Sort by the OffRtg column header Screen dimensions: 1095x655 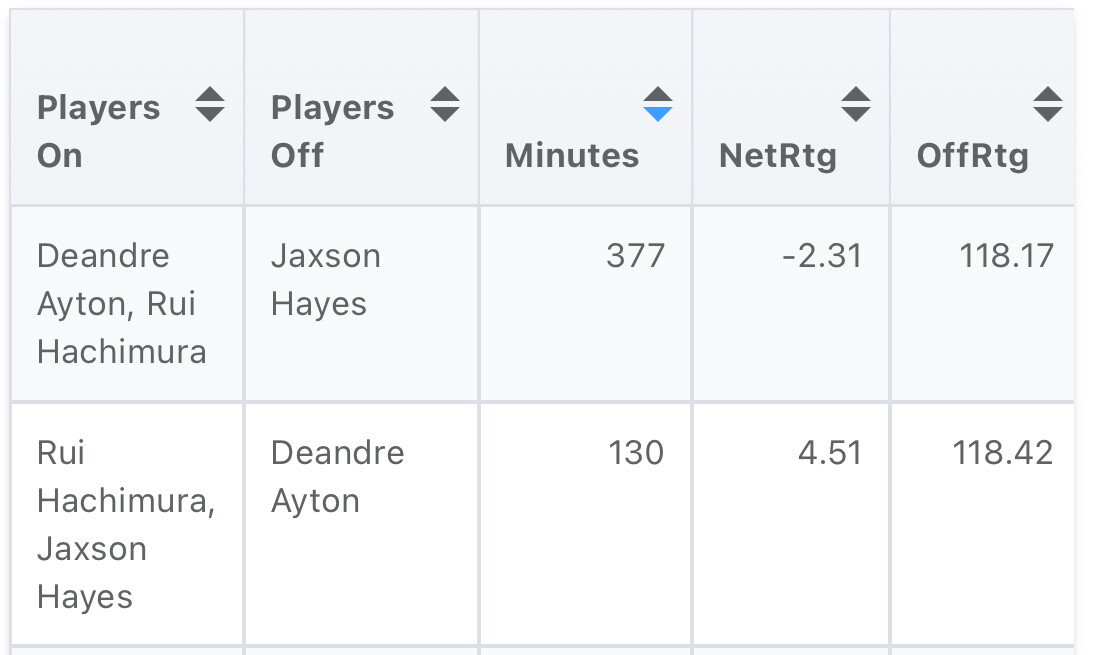click(972, 155)
